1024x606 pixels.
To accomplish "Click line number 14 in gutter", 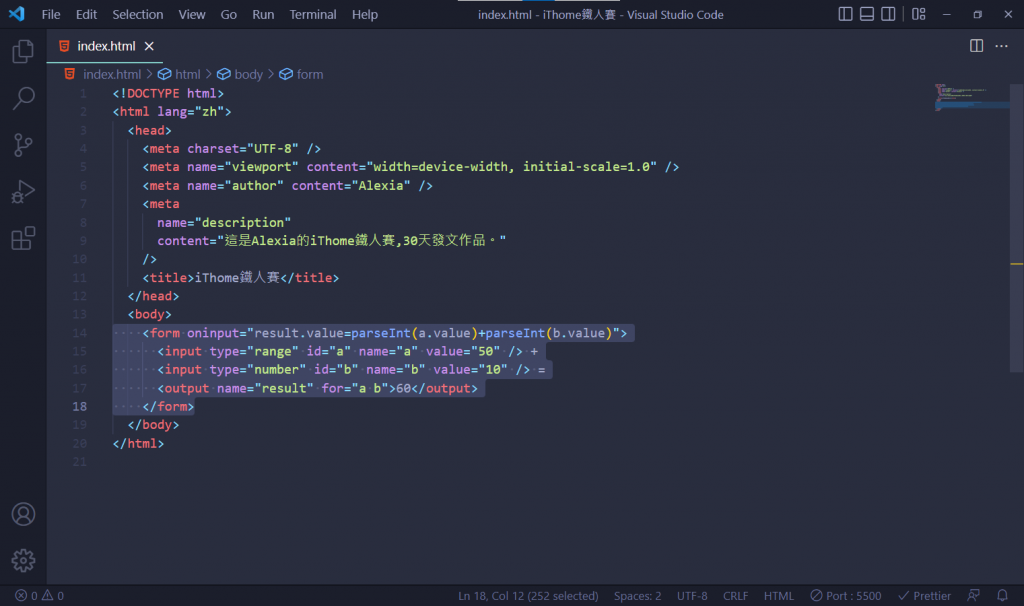I will pos(79,333).
